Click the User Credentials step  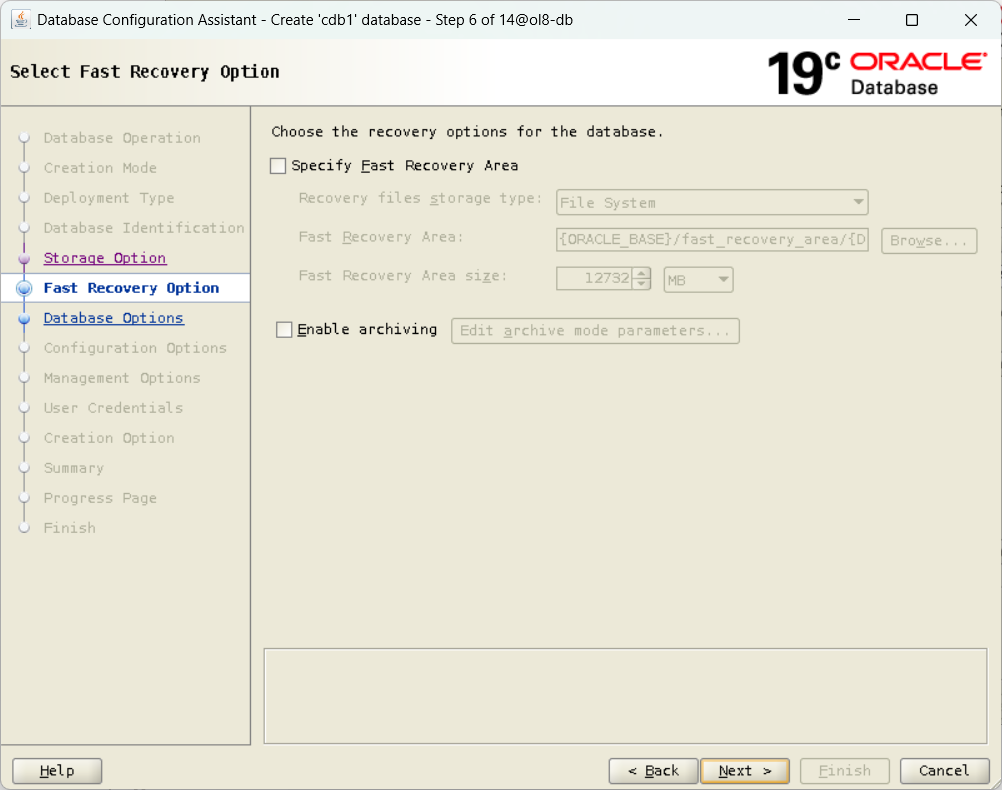coord(113,408)
